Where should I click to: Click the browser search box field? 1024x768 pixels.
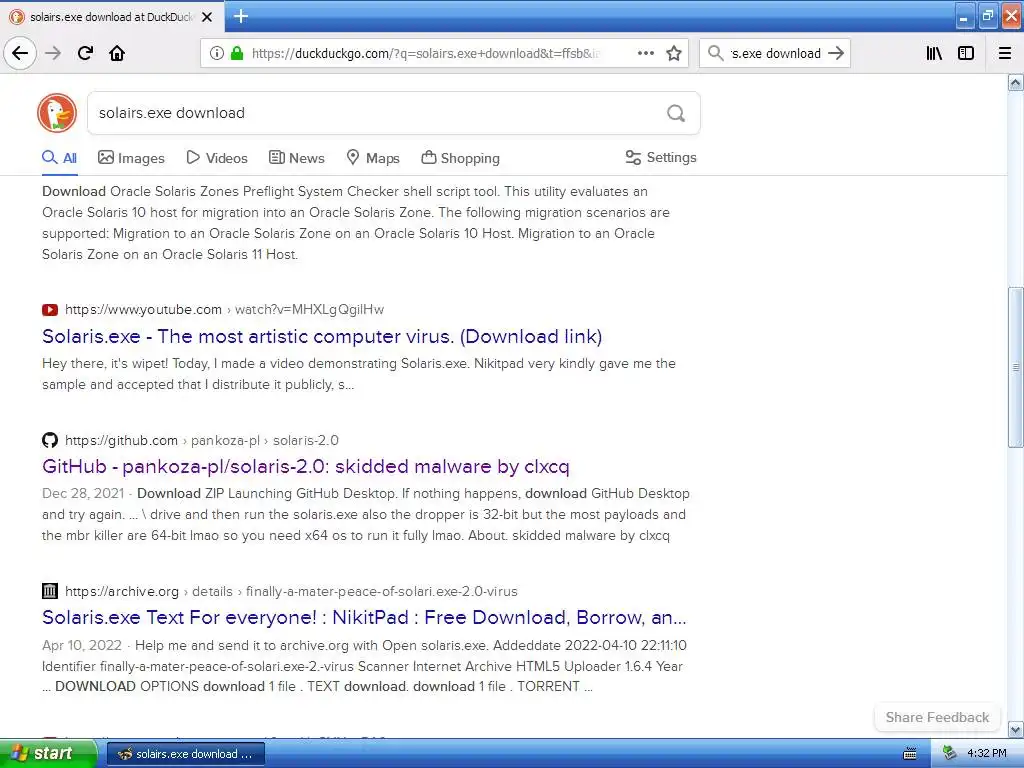775,53
